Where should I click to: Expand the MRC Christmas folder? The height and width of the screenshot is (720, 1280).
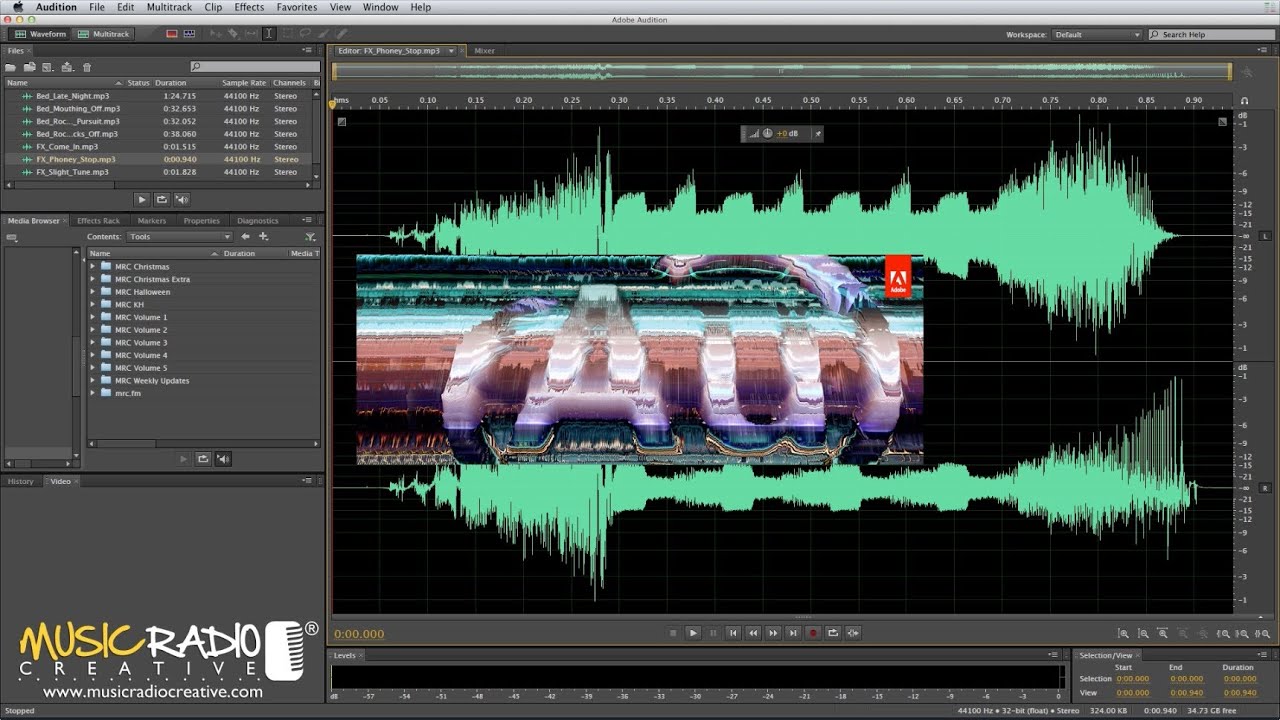pos(93,267)
